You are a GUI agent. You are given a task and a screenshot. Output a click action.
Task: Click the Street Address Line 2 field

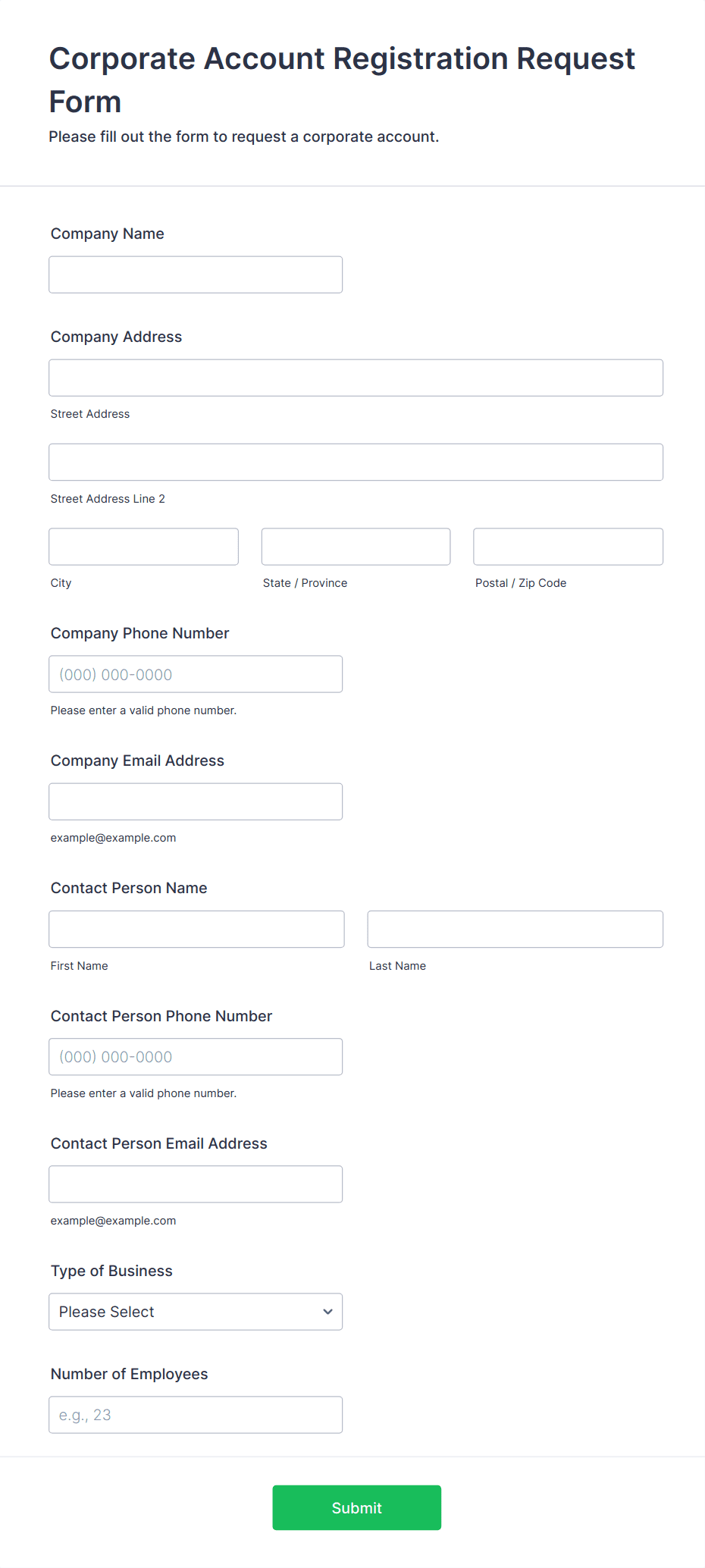pyautogui.click(x=356, y=462)
